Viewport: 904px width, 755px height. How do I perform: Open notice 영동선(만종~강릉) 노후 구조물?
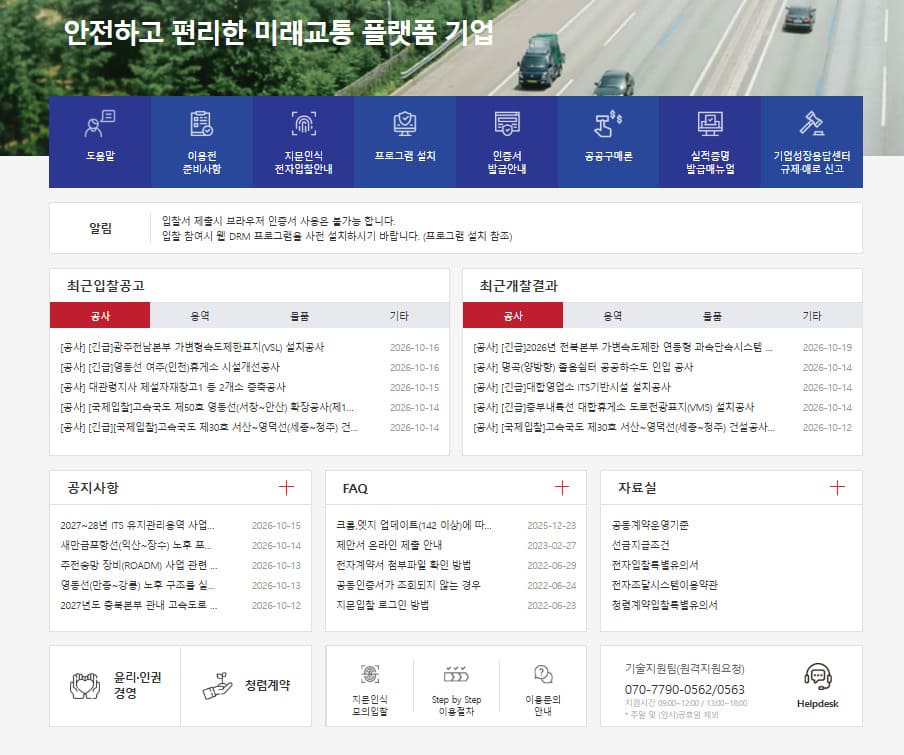tap(138, 585)
